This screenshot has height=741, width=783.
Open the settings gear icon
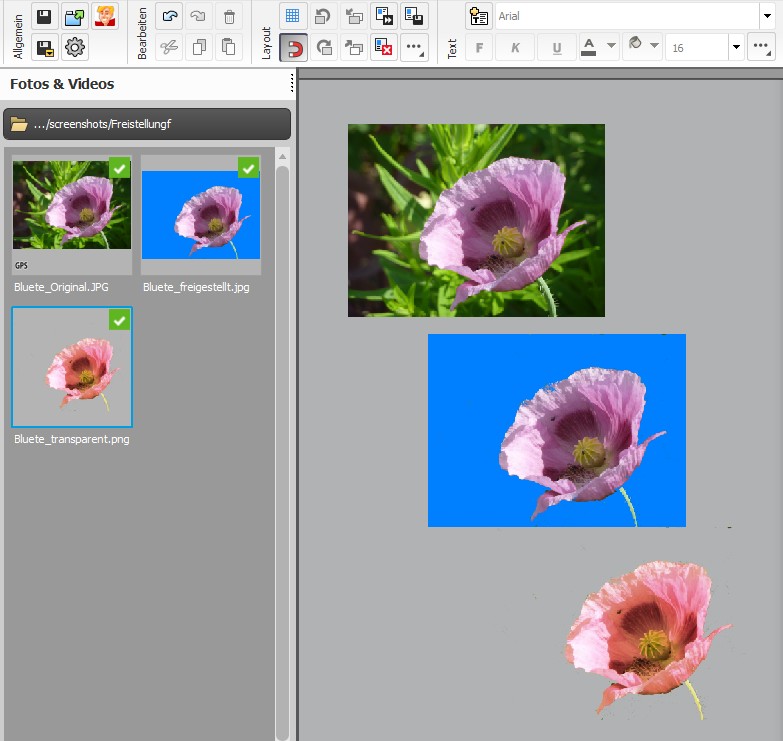click(75, 47)
